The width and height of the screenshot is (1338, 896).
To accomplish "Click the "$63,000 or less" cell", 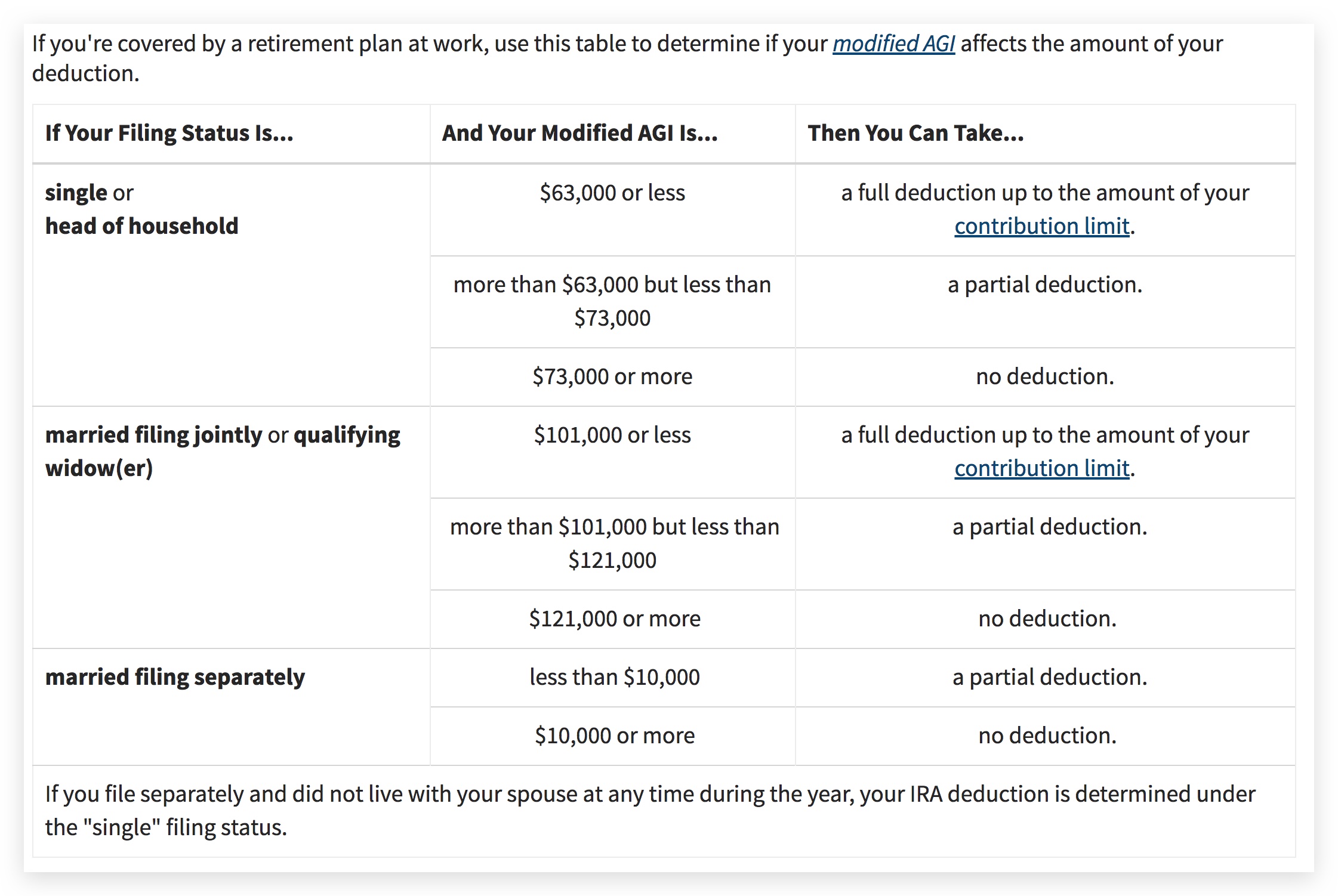I will pyautogui.click(x=612, y=193).
